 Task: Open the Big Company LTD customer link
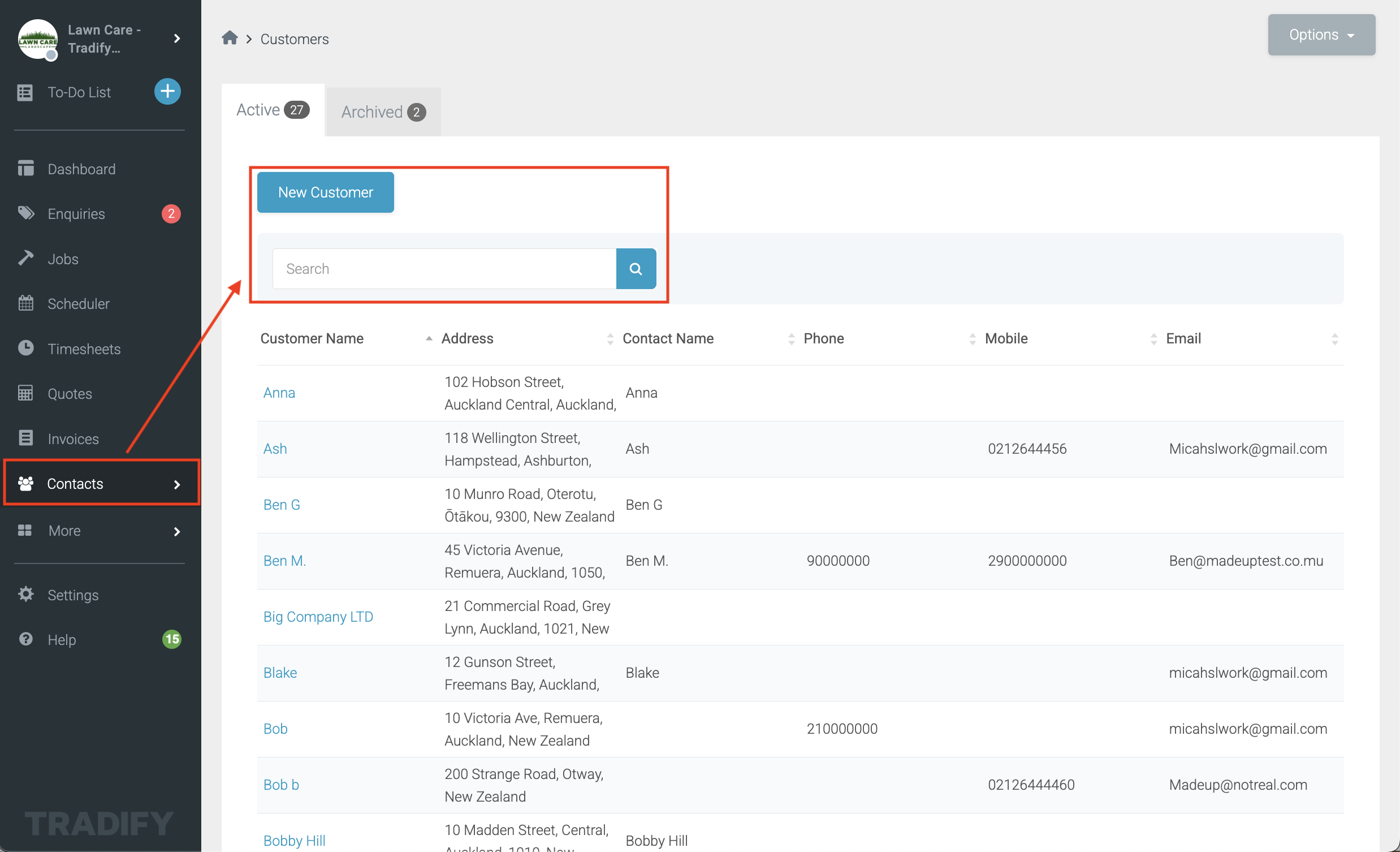pyautogui.click(x=318, y=617)
